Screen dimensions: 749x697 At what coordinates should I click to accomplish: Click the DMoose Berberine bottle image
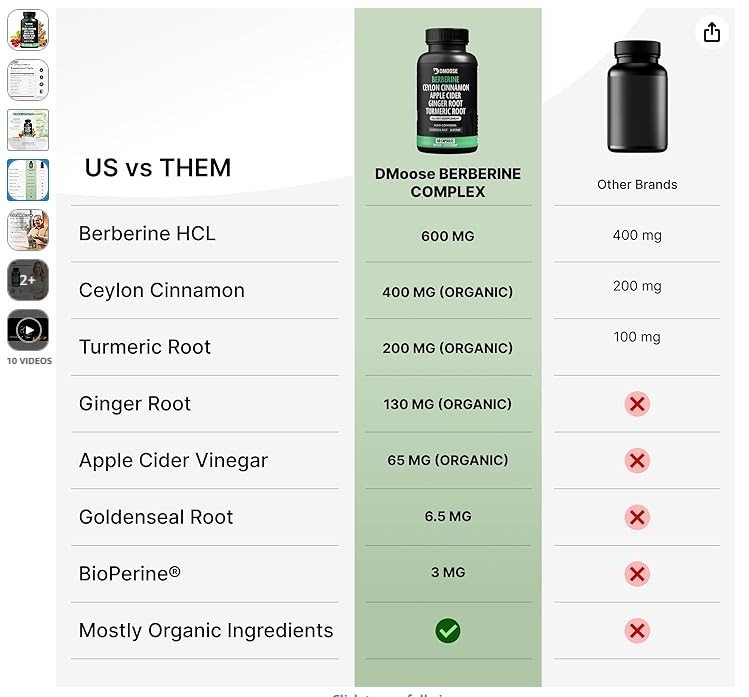447,90
